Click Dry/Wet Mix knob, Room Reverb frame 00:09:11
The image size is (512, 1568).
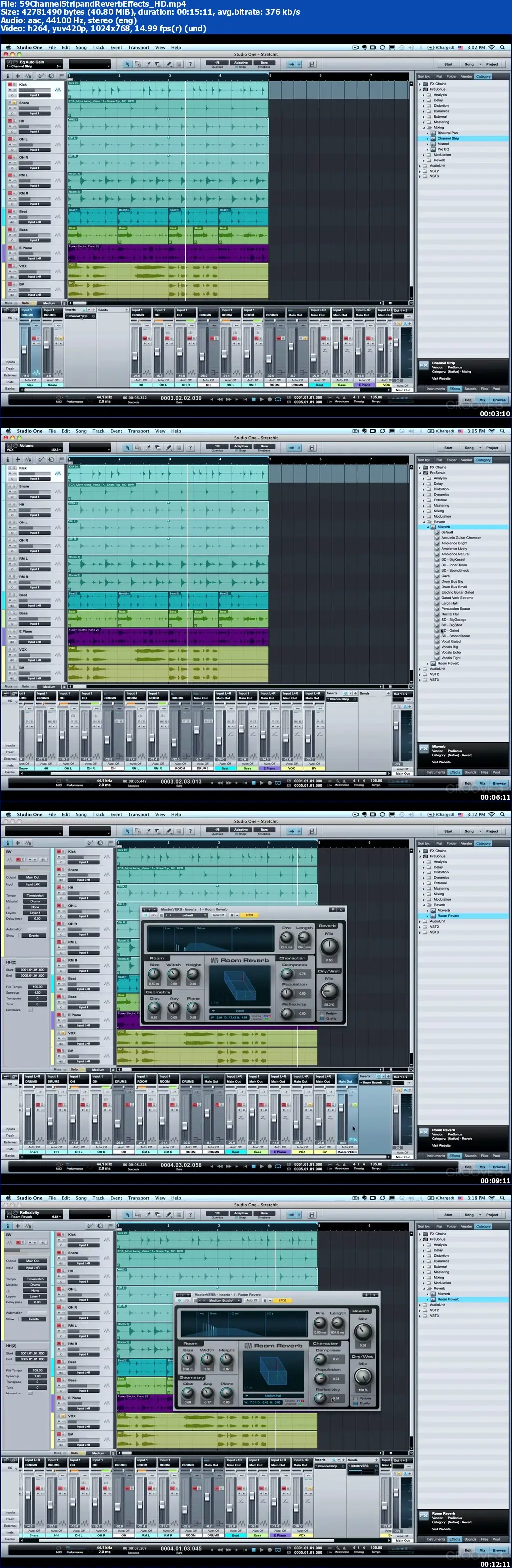(x=329, y=992)
